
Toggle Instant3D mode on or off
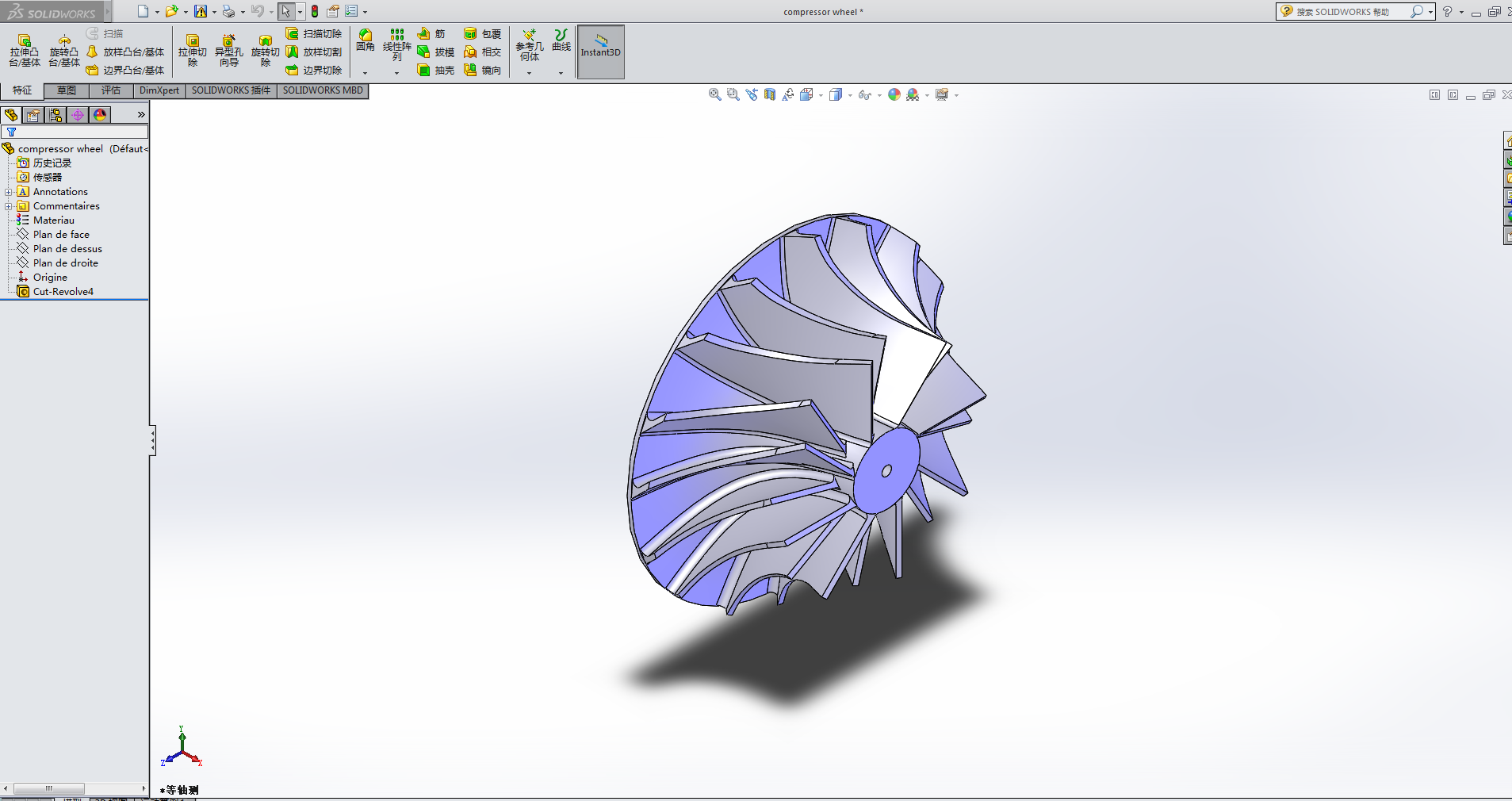point(600,52)
